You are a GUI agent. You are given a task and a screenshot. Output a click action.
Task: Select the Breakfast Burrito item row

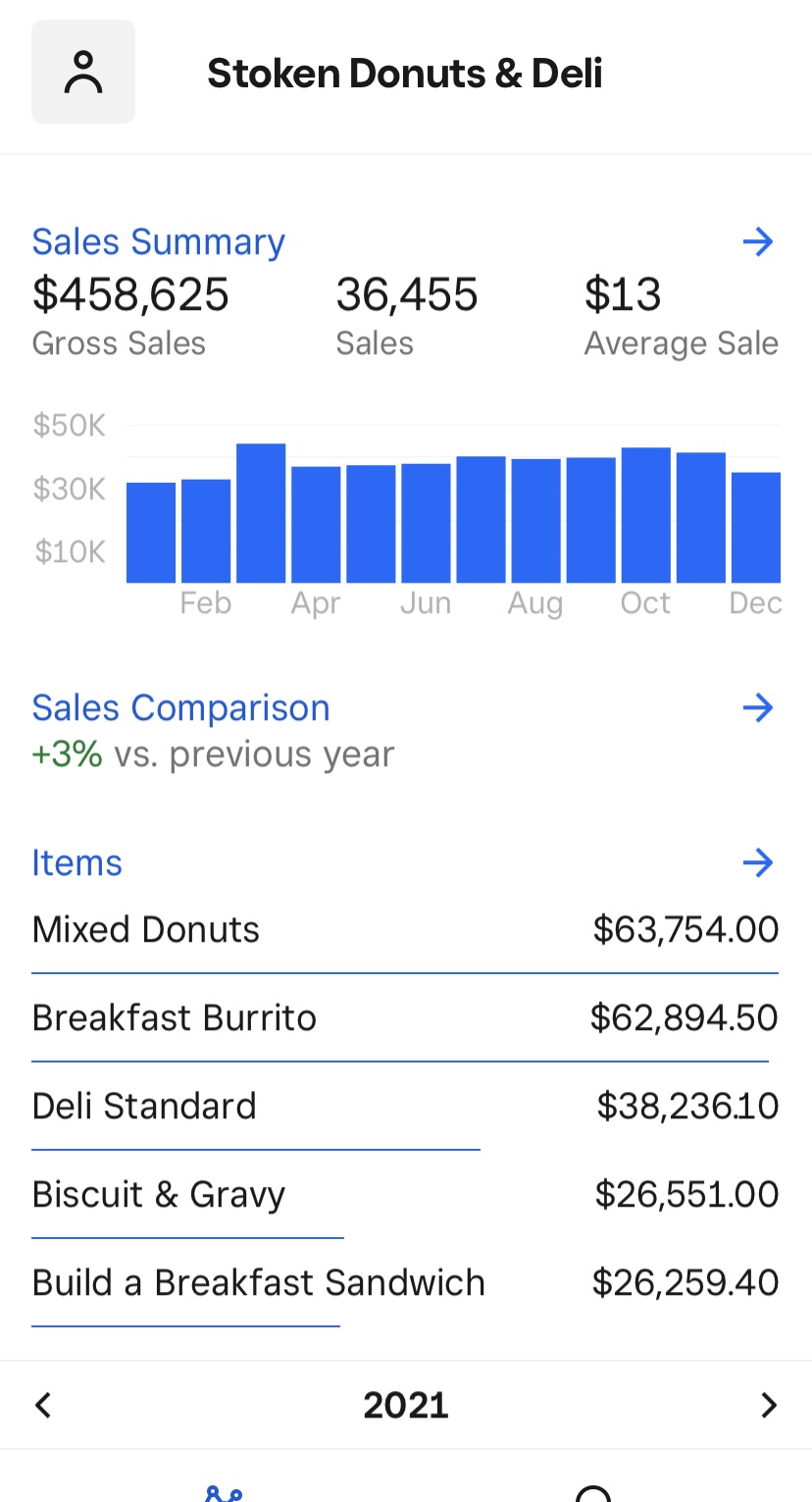pos(405,1017)
